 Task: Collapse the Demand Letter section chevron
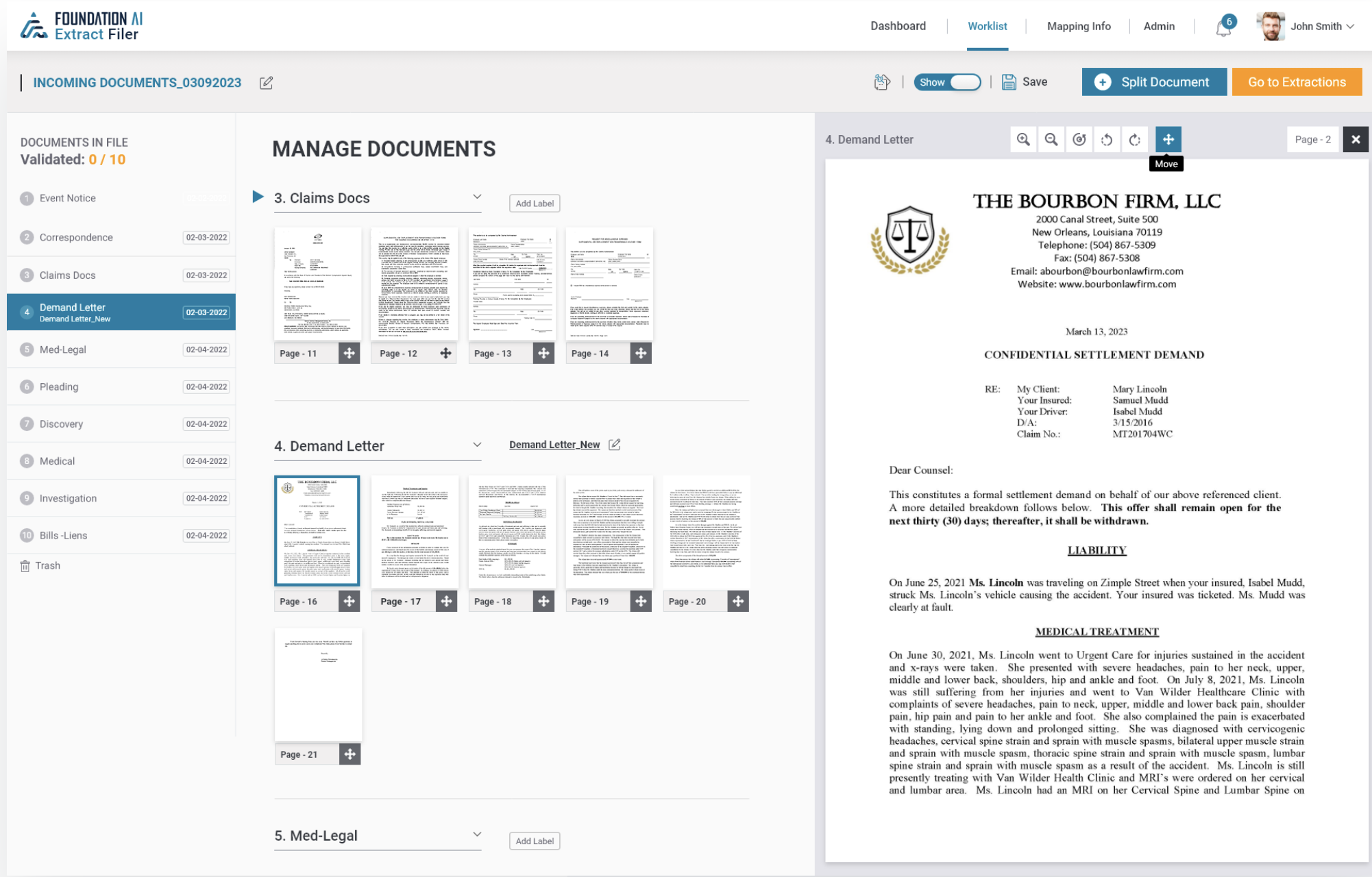(x=478, y=444)
